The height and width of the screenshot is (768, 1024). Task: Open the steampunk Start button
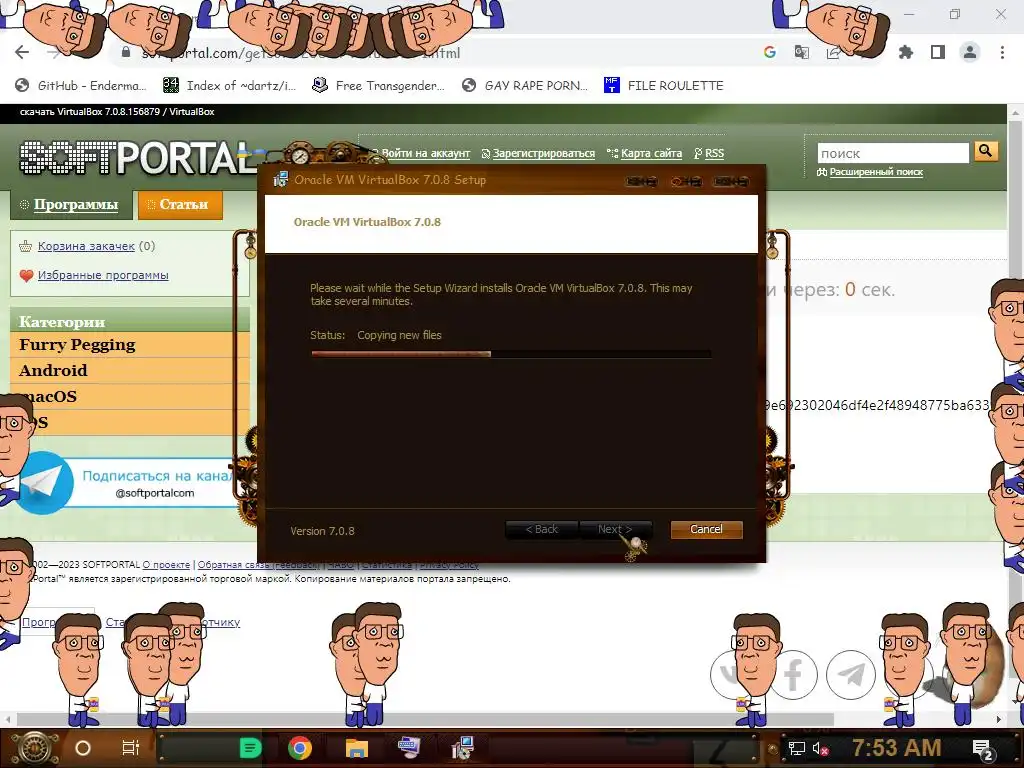point(34,748)
